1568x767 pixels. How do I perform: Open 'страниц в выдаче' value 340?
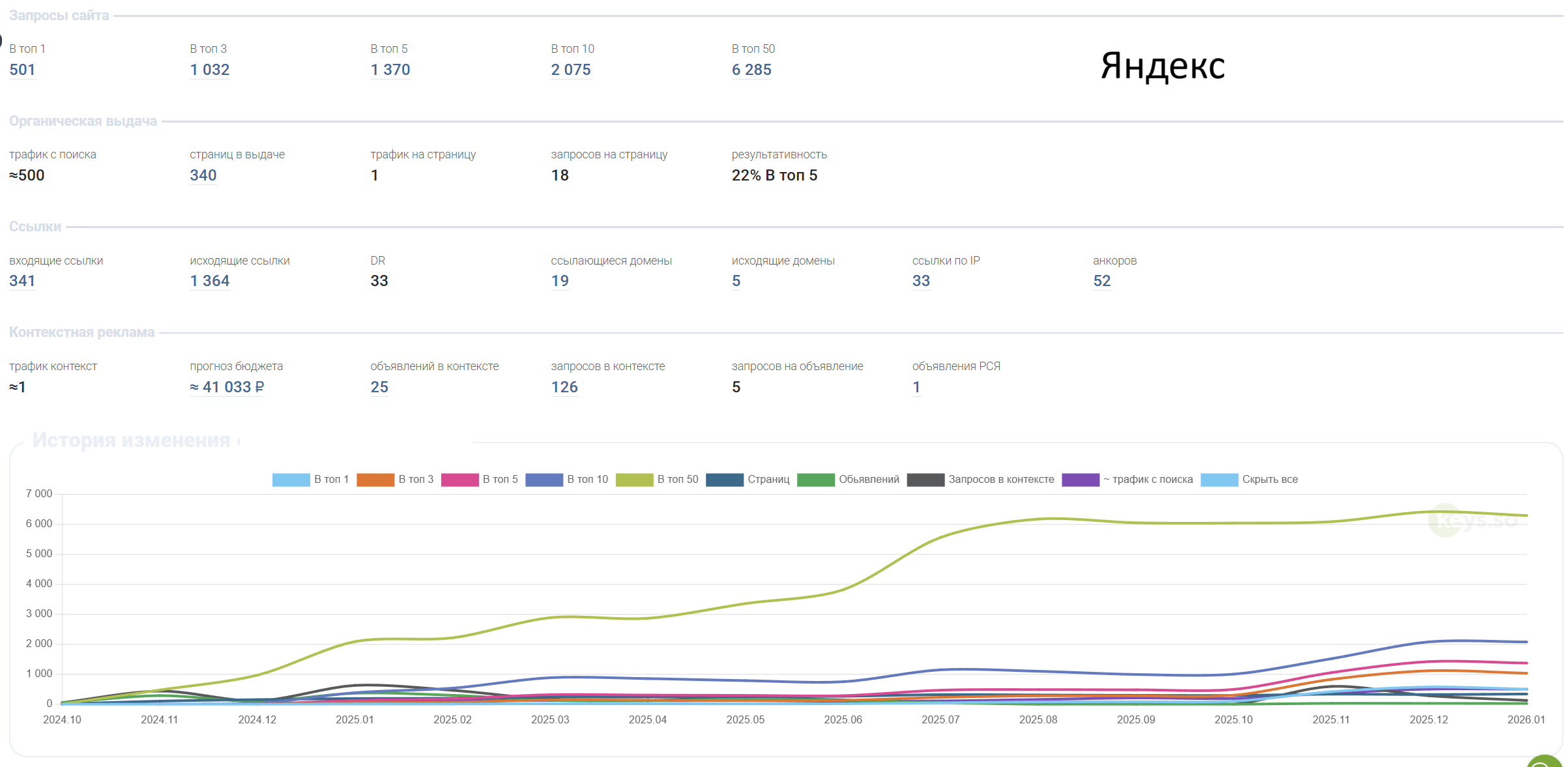coord(203,175)
